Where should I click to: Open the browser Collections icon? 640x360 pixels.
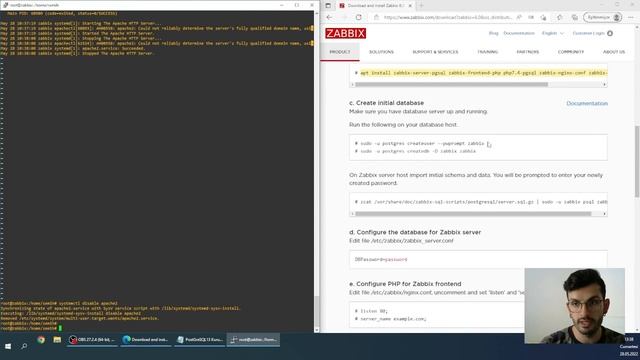574,17
